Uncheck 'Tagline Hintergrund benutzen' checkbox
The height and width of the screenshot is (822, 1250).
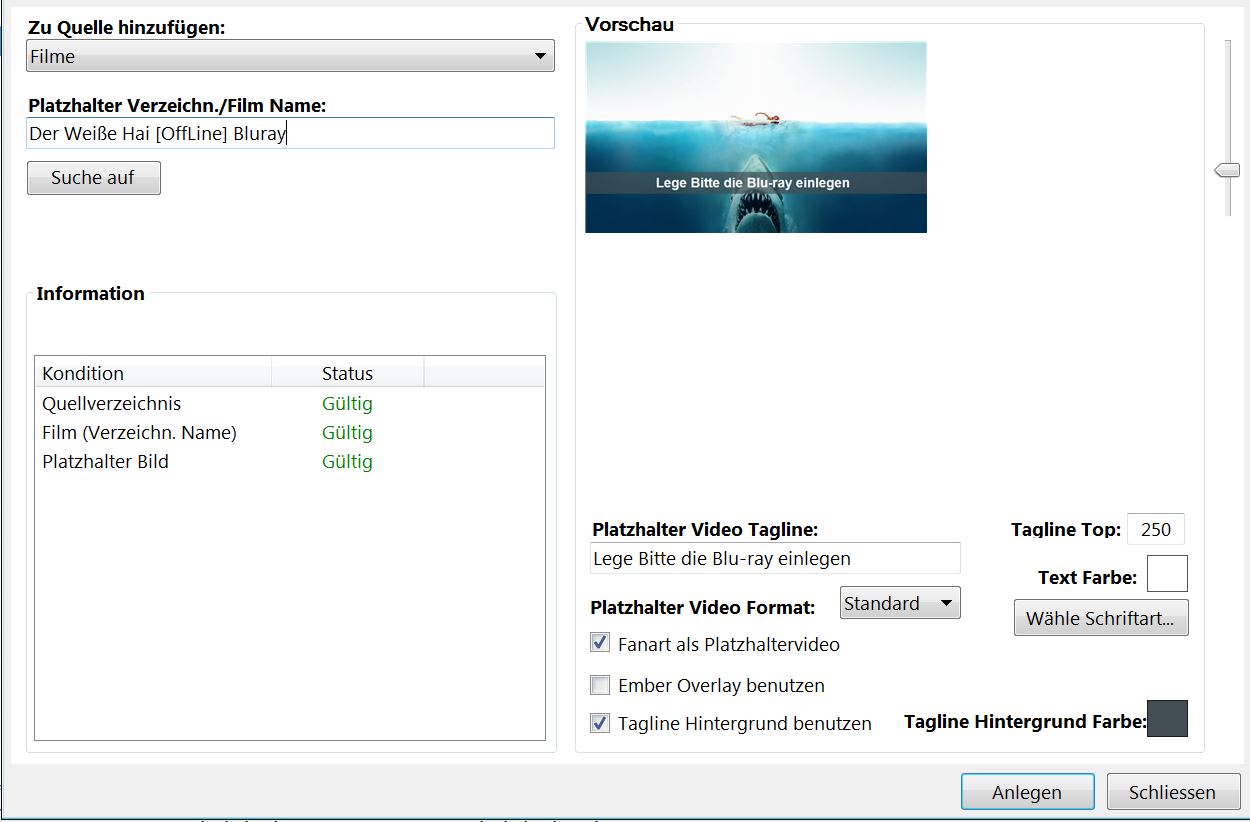600,722
